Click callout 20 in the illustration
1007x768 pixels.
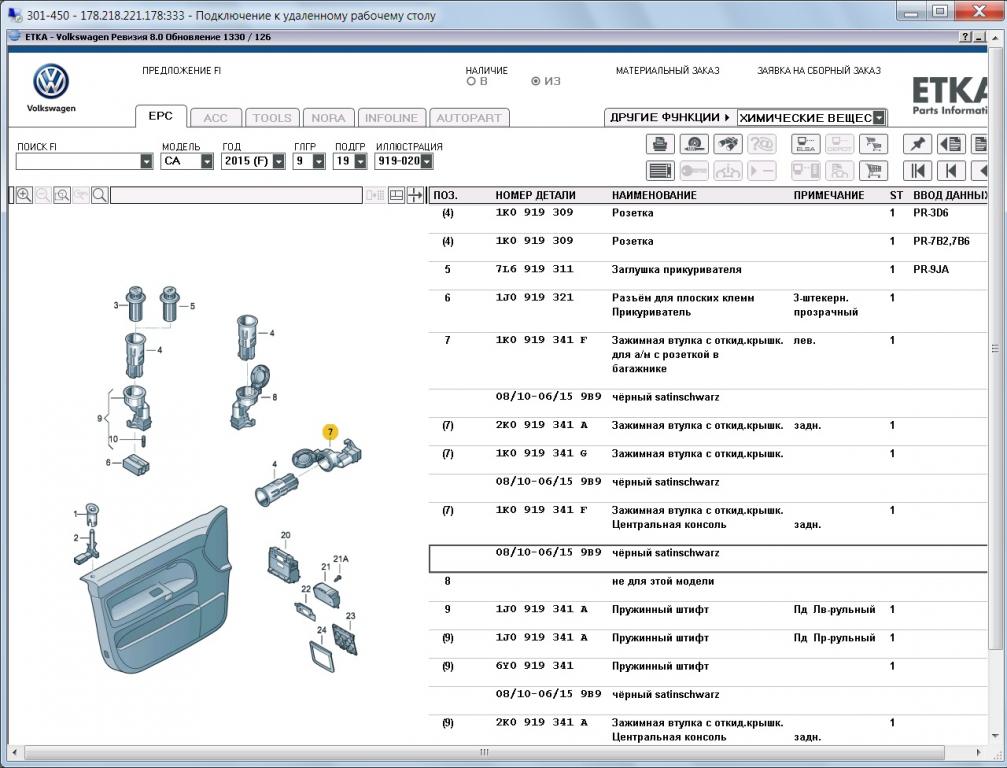(285, 535)
